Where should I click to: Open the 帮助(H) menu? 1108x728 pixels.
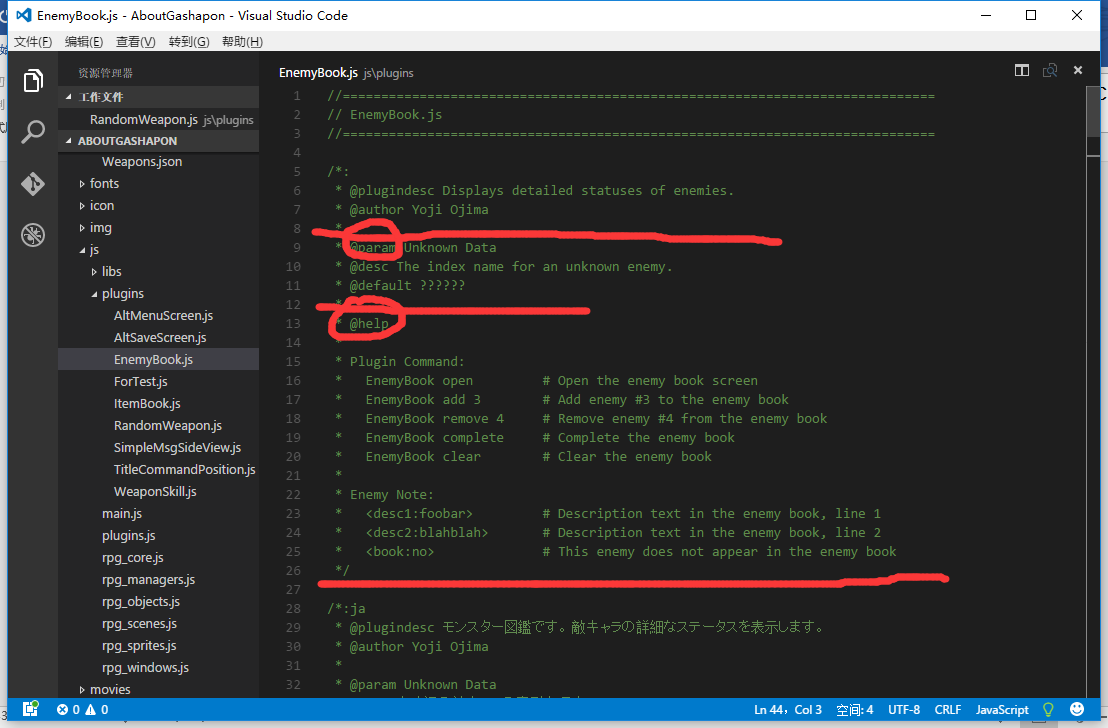point(242,42)
